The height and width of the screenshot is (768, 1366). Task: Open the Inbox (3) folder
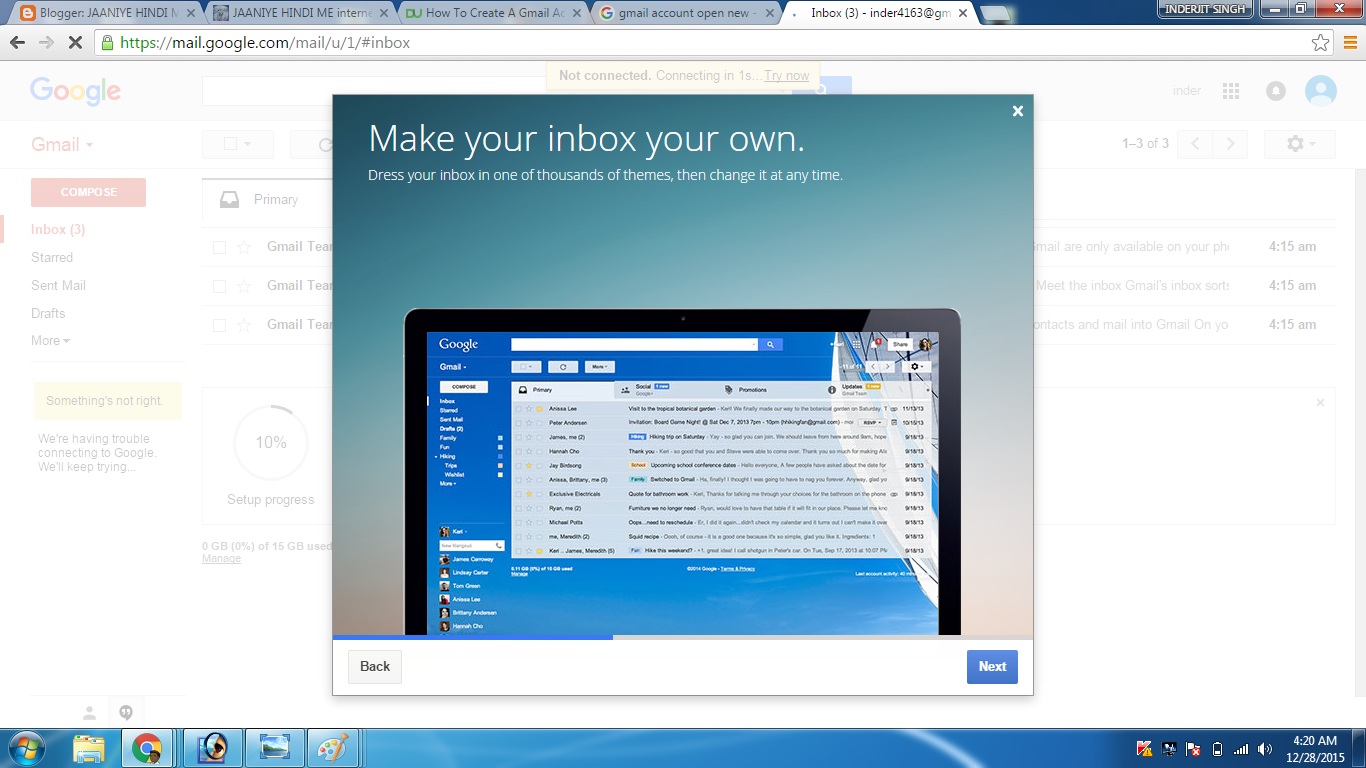(58, 229)
